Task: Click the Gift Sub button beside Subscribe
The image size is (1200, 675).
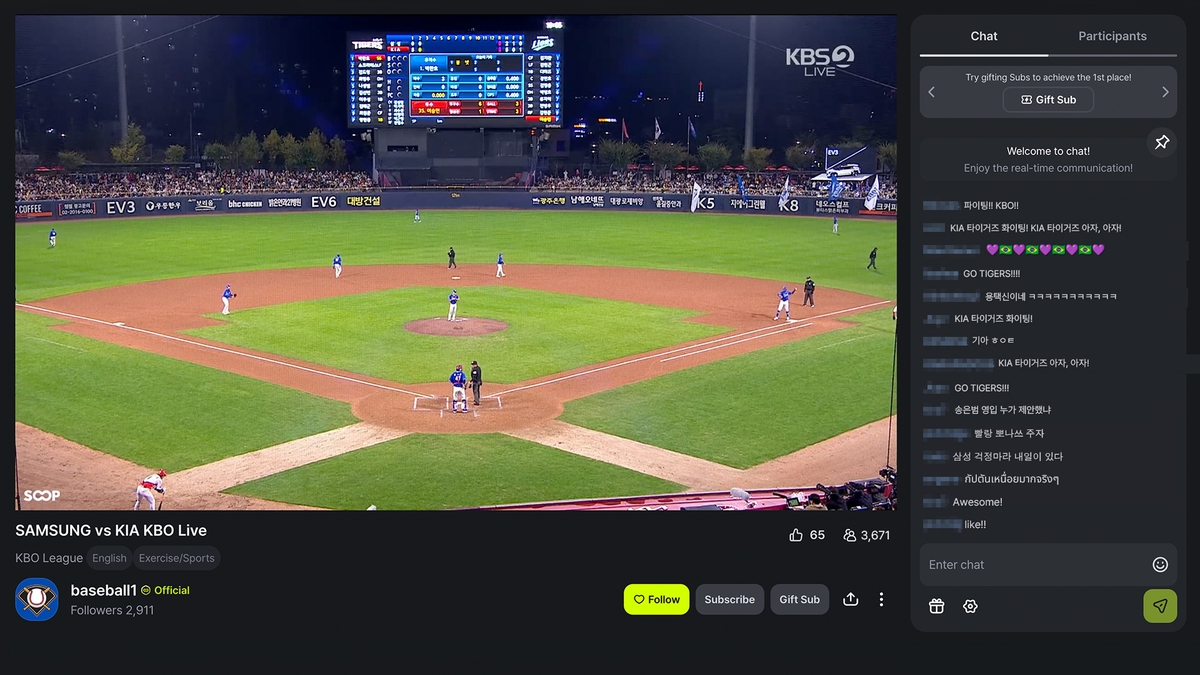Action: tap(799, 599)
